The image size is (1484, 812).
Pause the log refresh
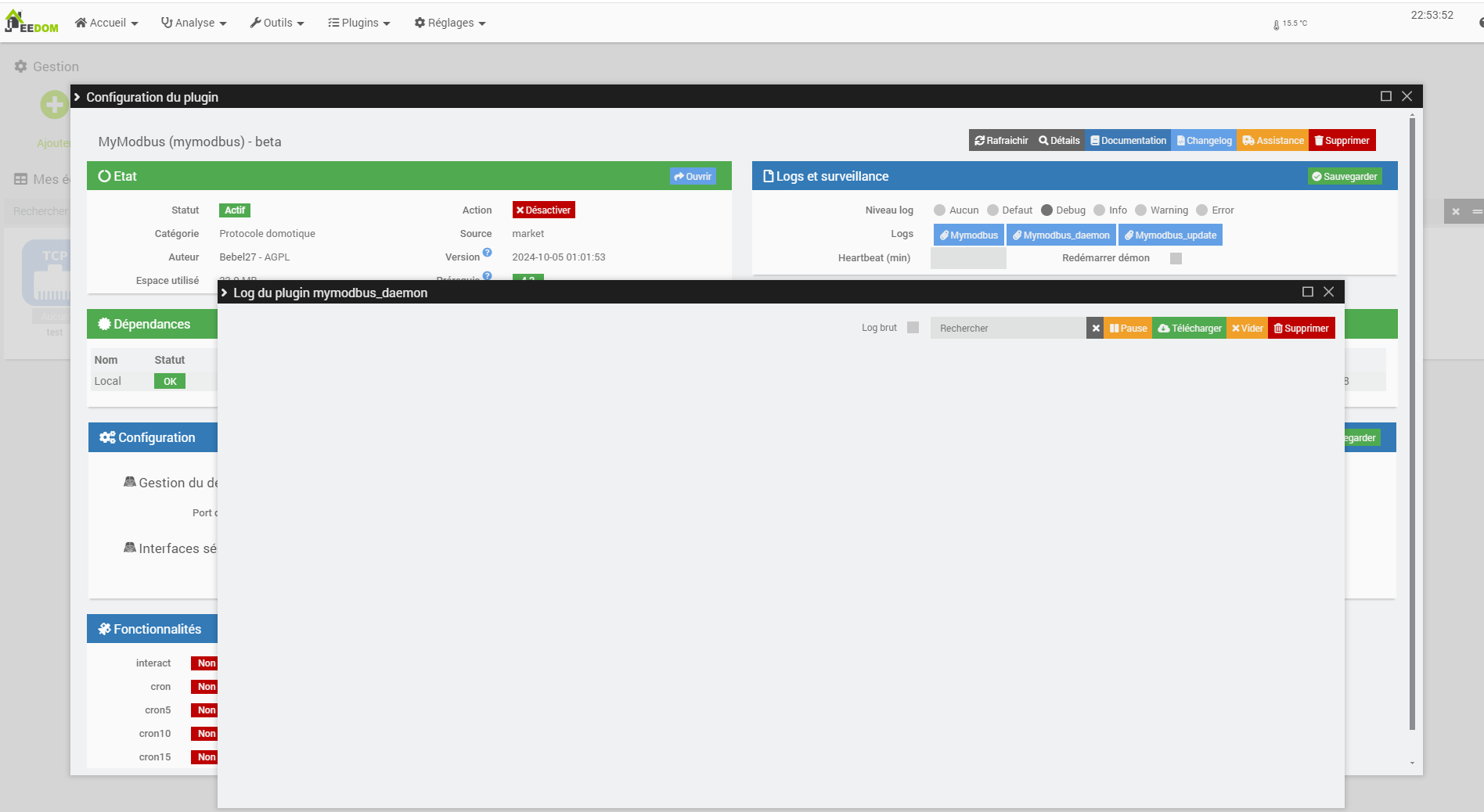click(x=1128, y=329)
